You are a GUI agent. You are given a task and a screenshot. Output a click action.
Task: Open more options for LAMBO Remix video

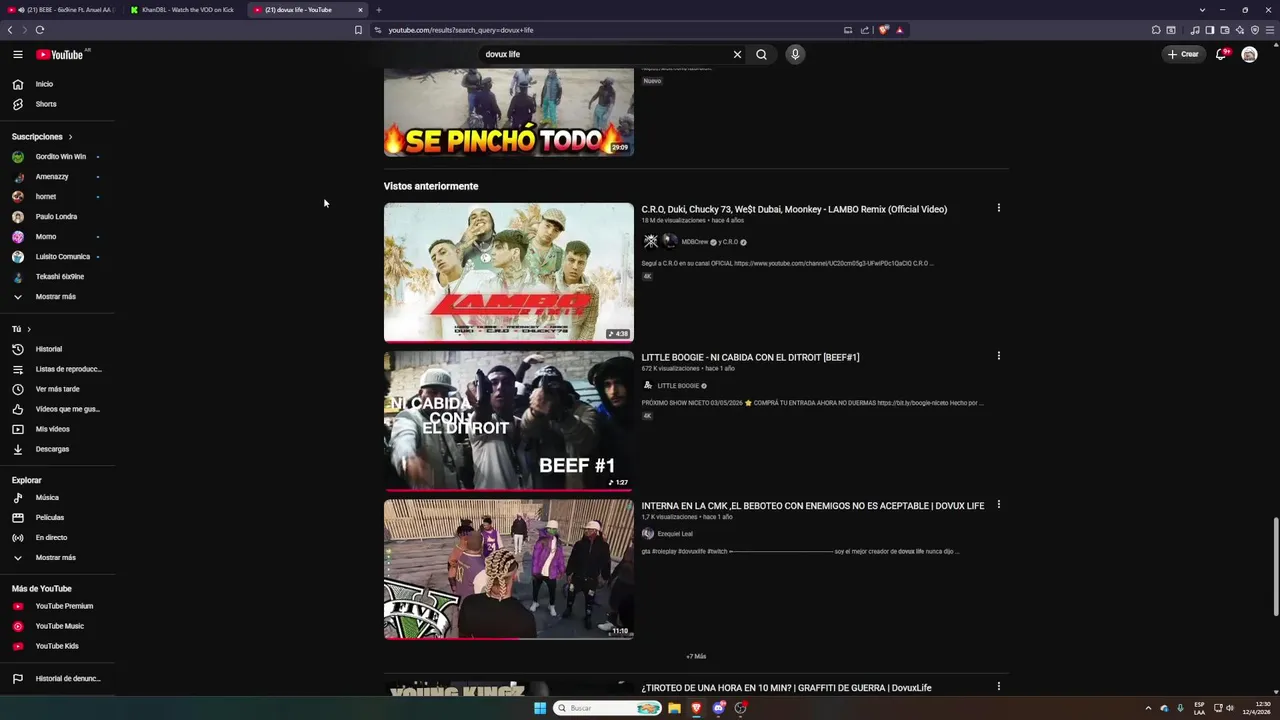(x=998, y=208)
